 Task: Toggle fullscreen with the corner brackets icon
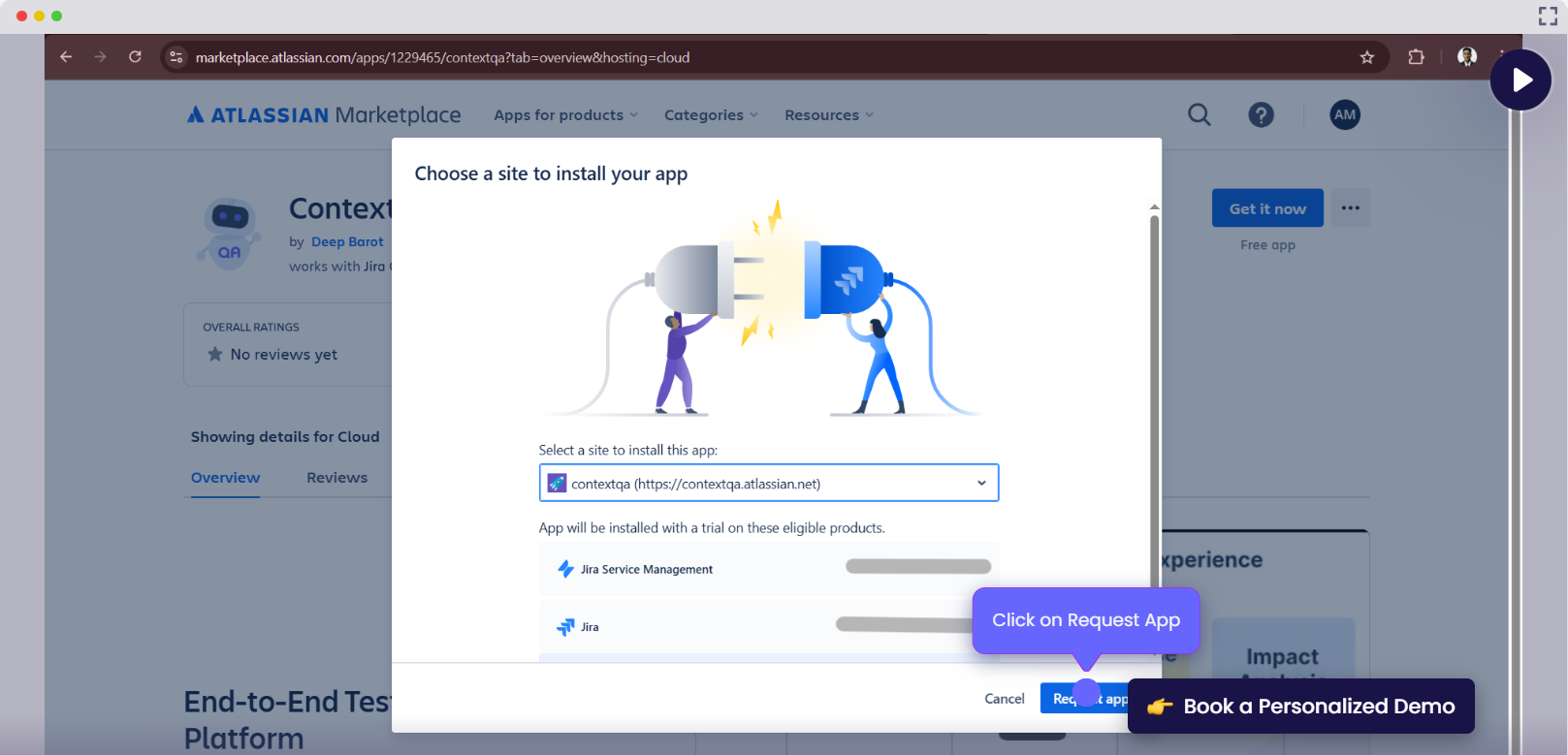coord(1548,16)
